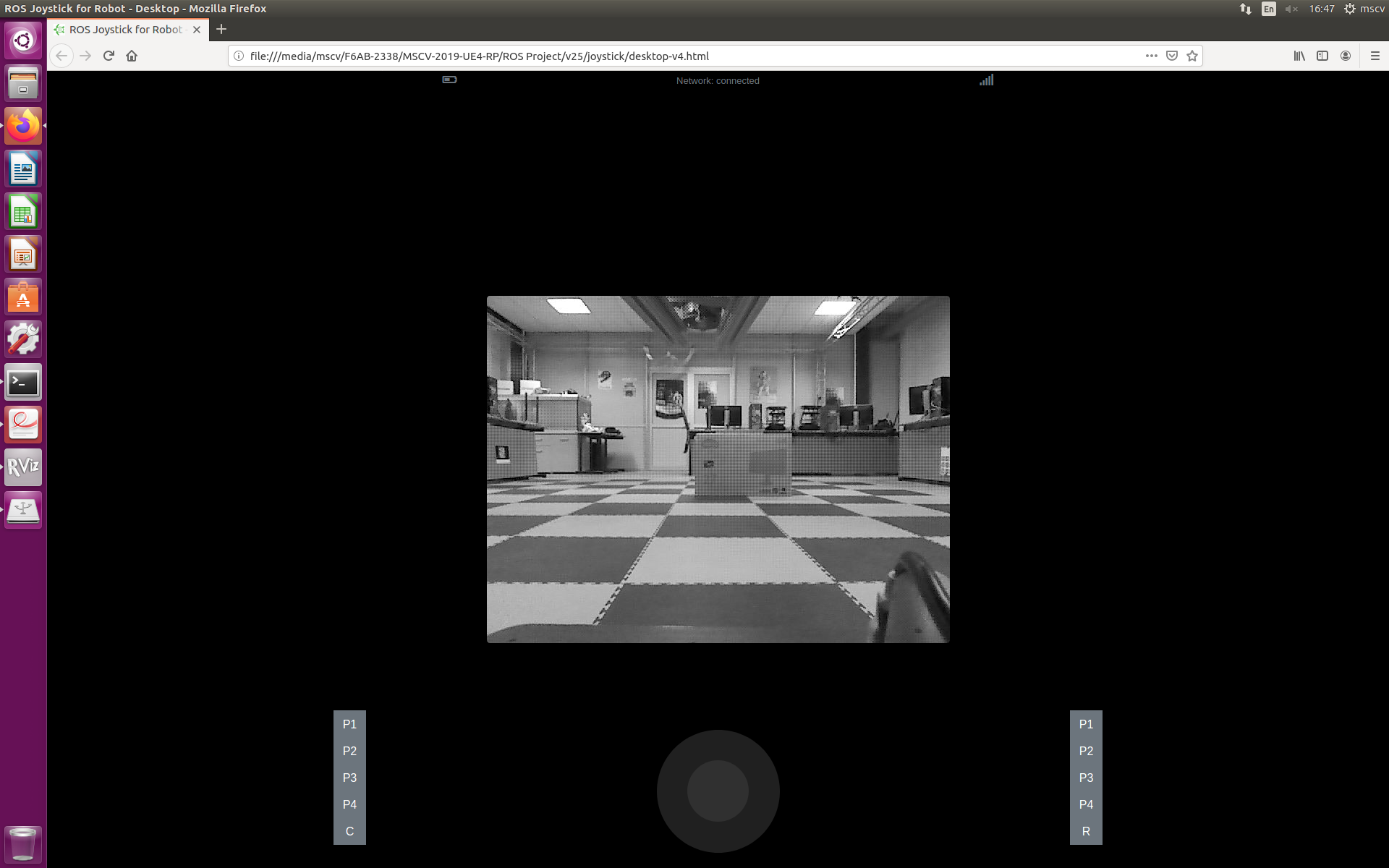Click the joystick center knob
The image size is (1389, 868).
point(718,791)
